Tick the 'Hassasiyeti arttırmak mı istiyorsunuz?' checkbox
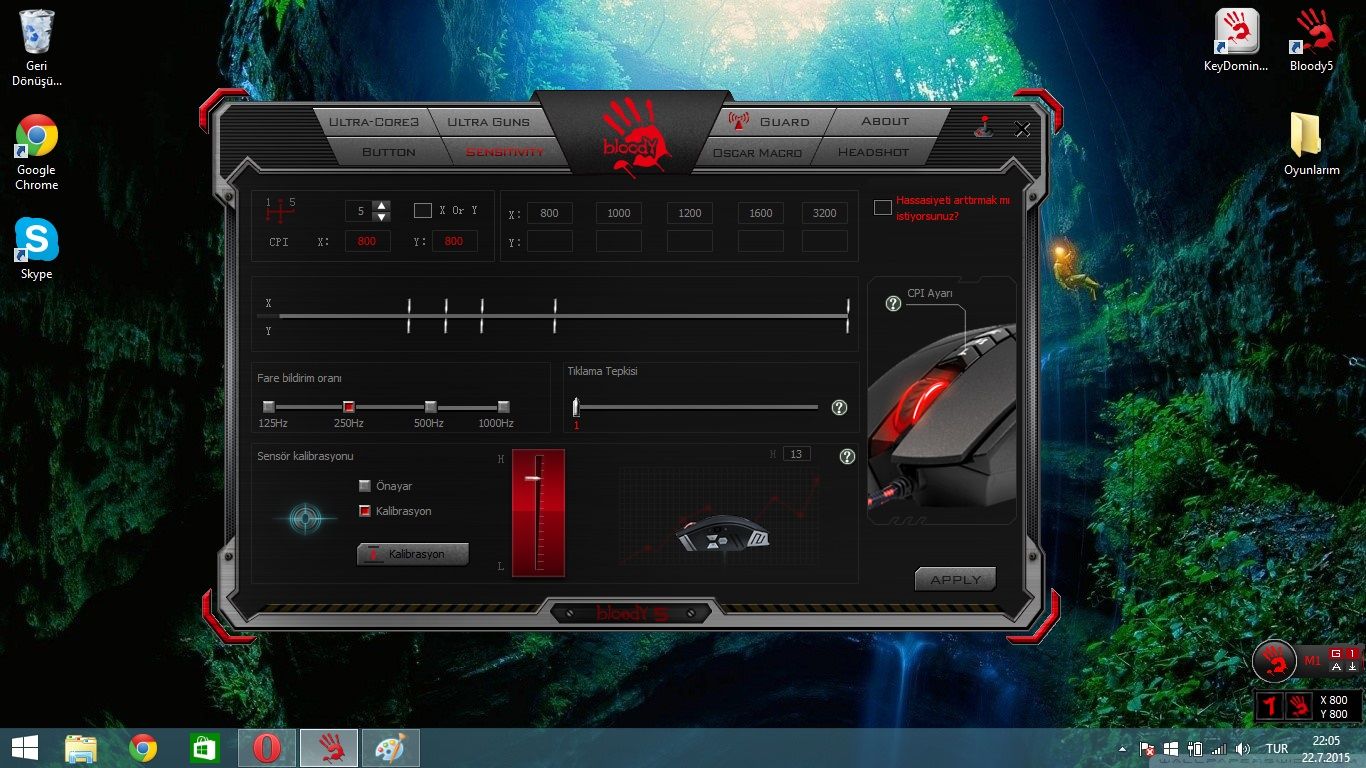Screen dimensions: 1366x768 (x=883, y=207)
